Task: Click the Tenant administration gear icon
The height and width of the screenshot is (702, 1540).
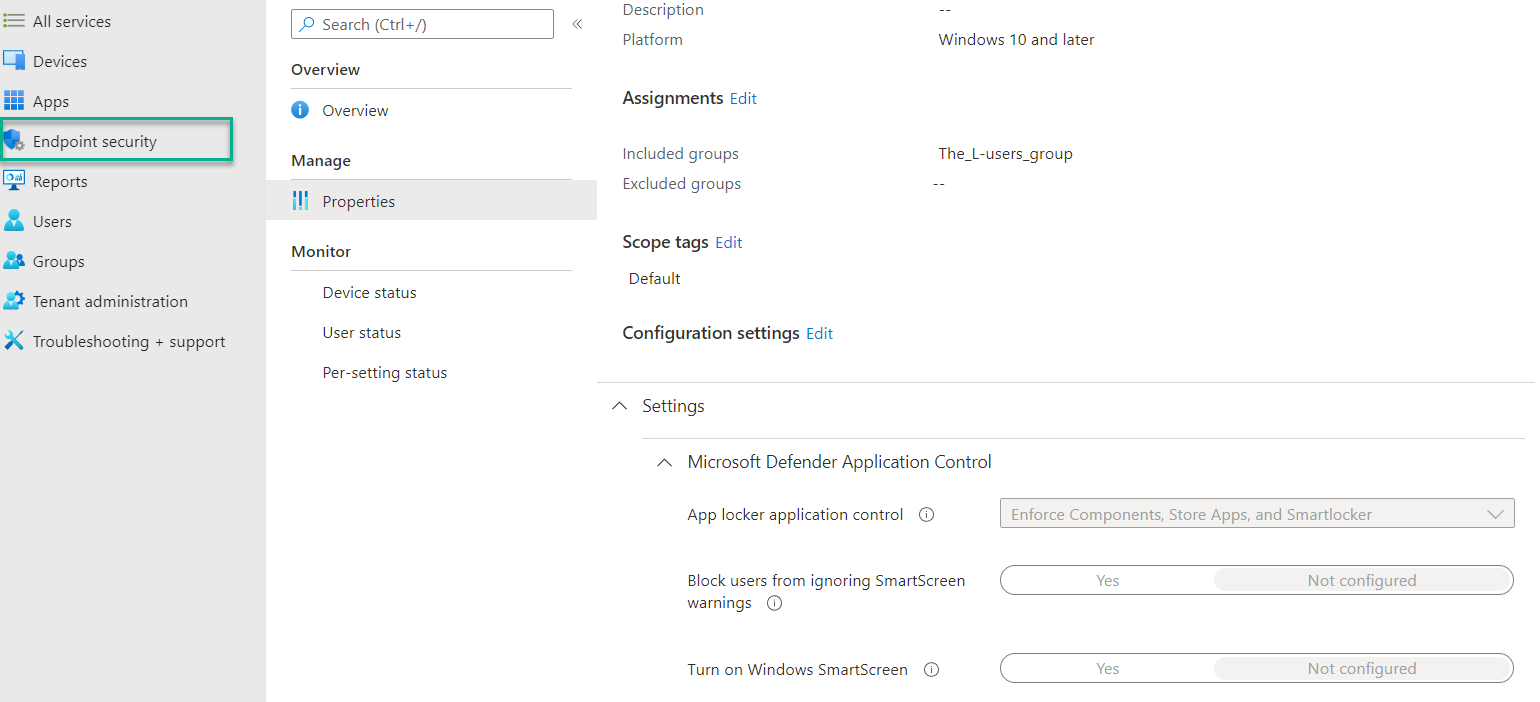Action: 14,301
